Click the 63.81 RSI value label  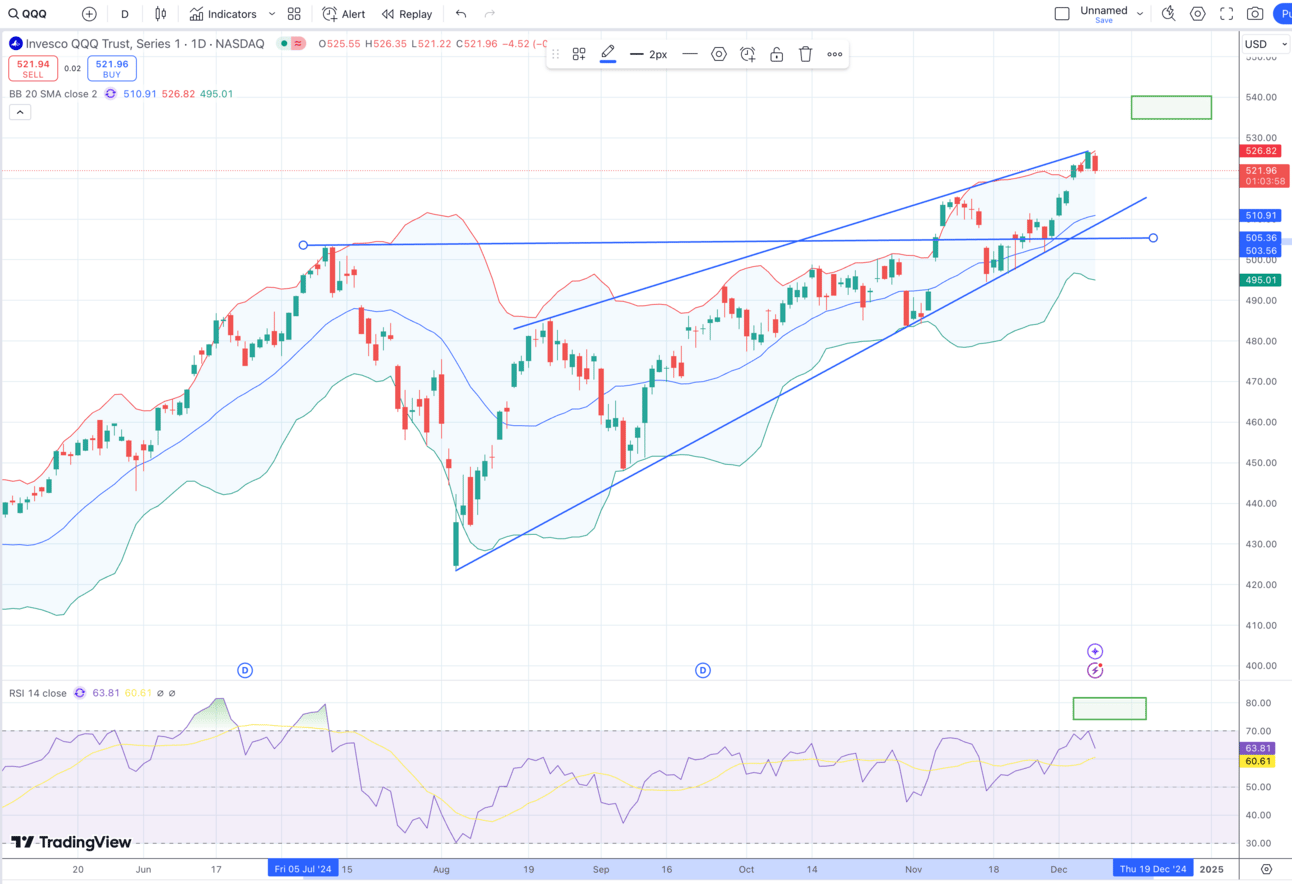click(1258, 748)
